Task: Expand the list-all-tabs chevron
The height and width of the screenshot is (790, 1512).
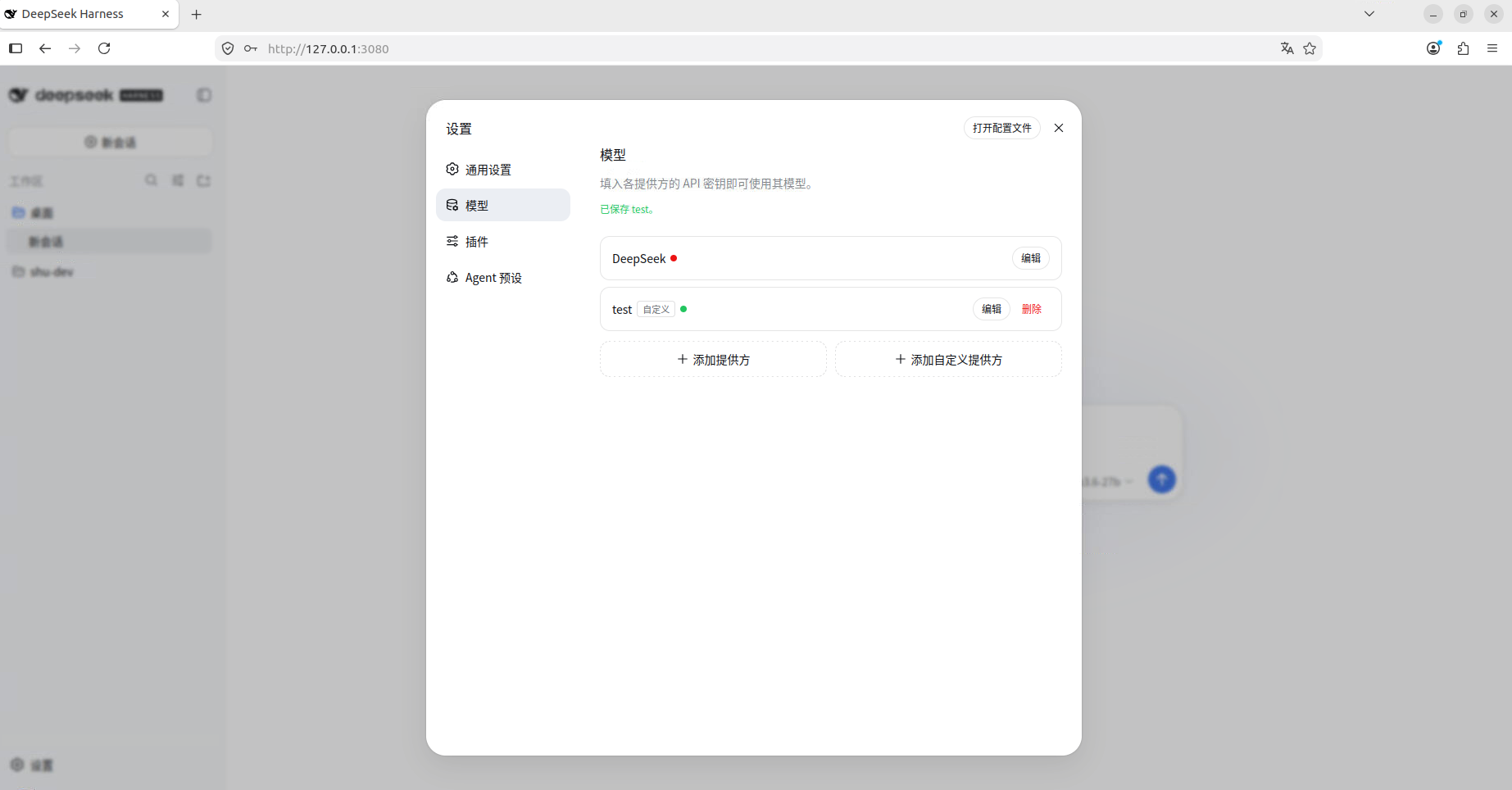Action: [1369, 14]
